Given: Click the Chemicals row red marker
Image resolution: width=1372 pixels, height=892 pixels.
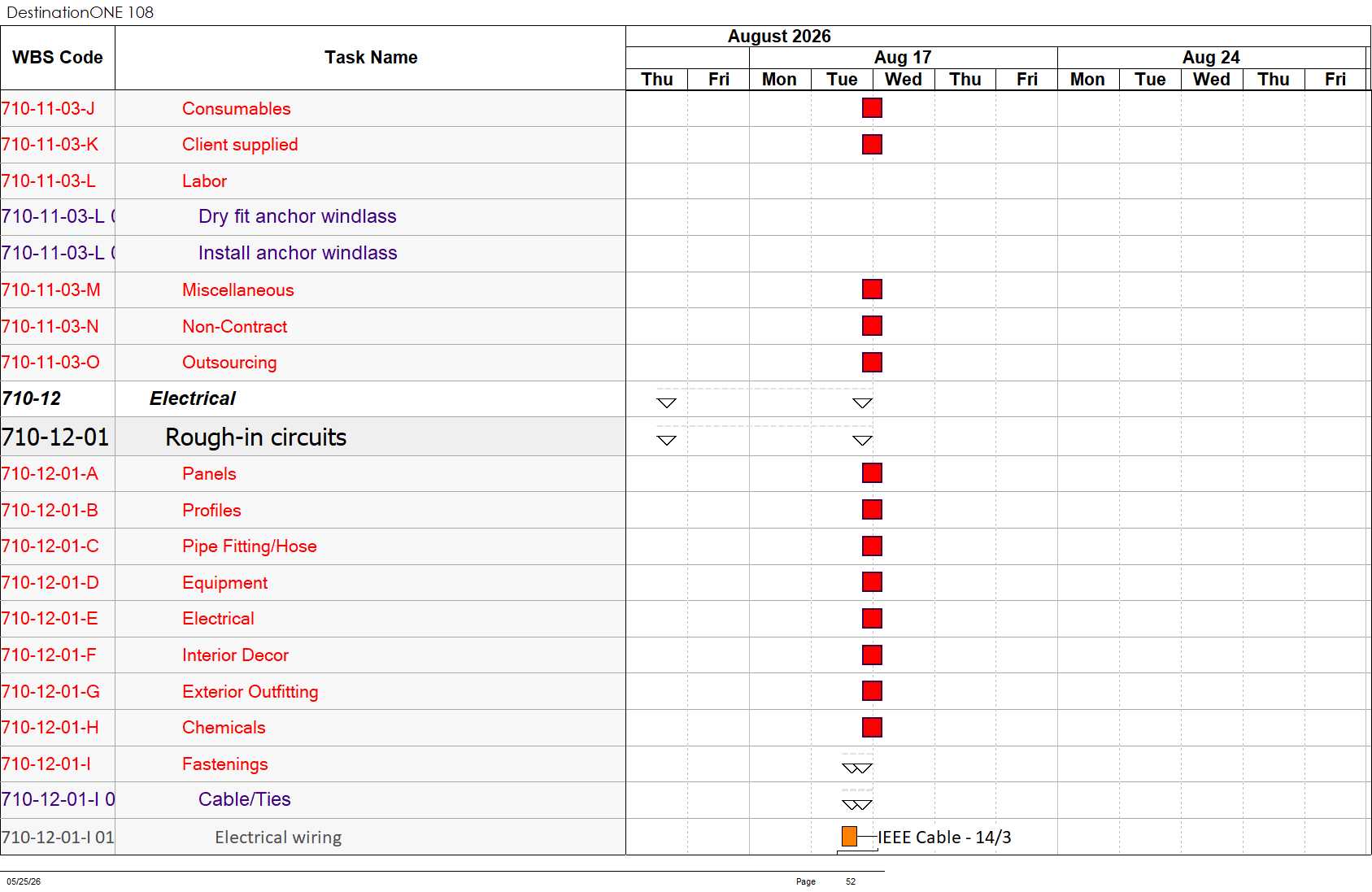Looking at the screenshot, I should [872, 728].
